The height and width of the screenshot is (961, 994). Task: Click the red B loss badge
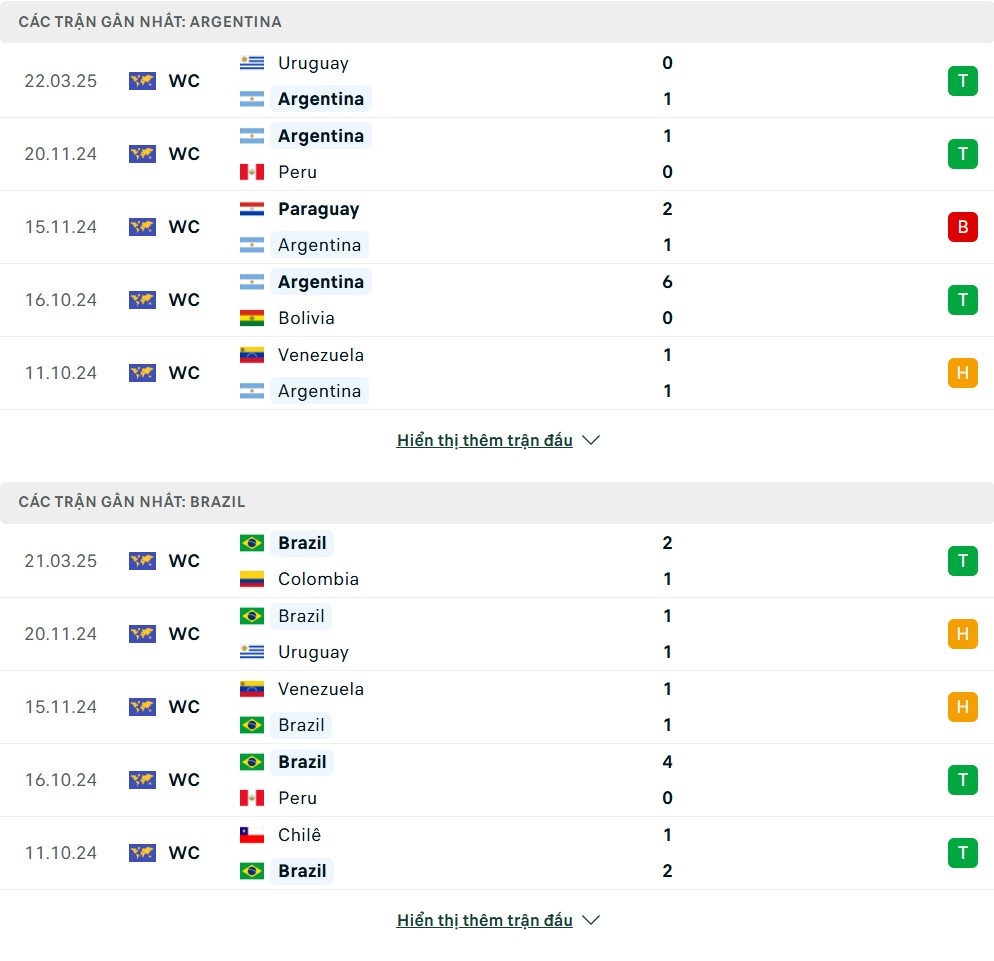[x=962, y=227]
